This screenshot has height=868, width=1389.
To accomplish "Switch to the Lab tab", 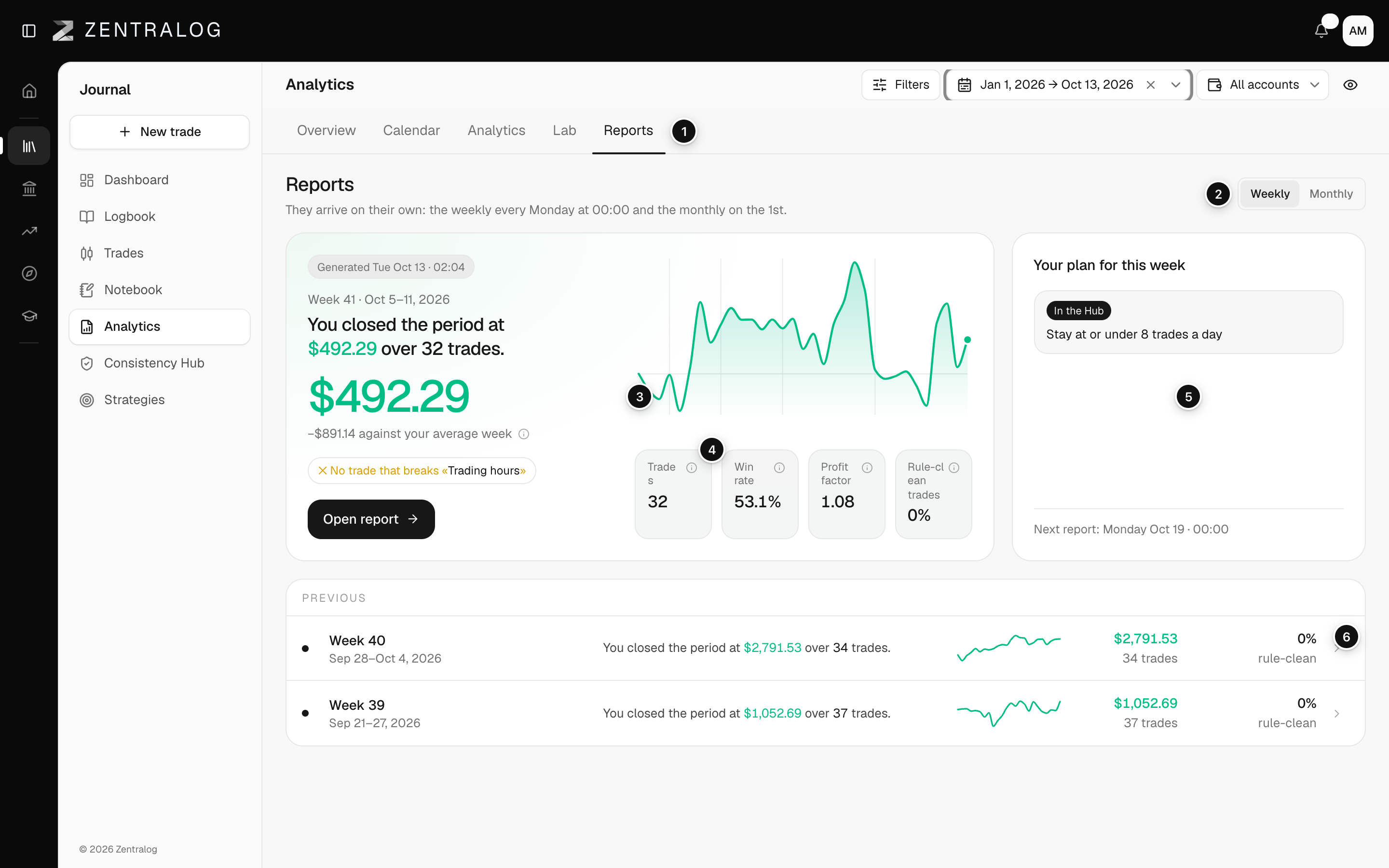I will (564, 131).
